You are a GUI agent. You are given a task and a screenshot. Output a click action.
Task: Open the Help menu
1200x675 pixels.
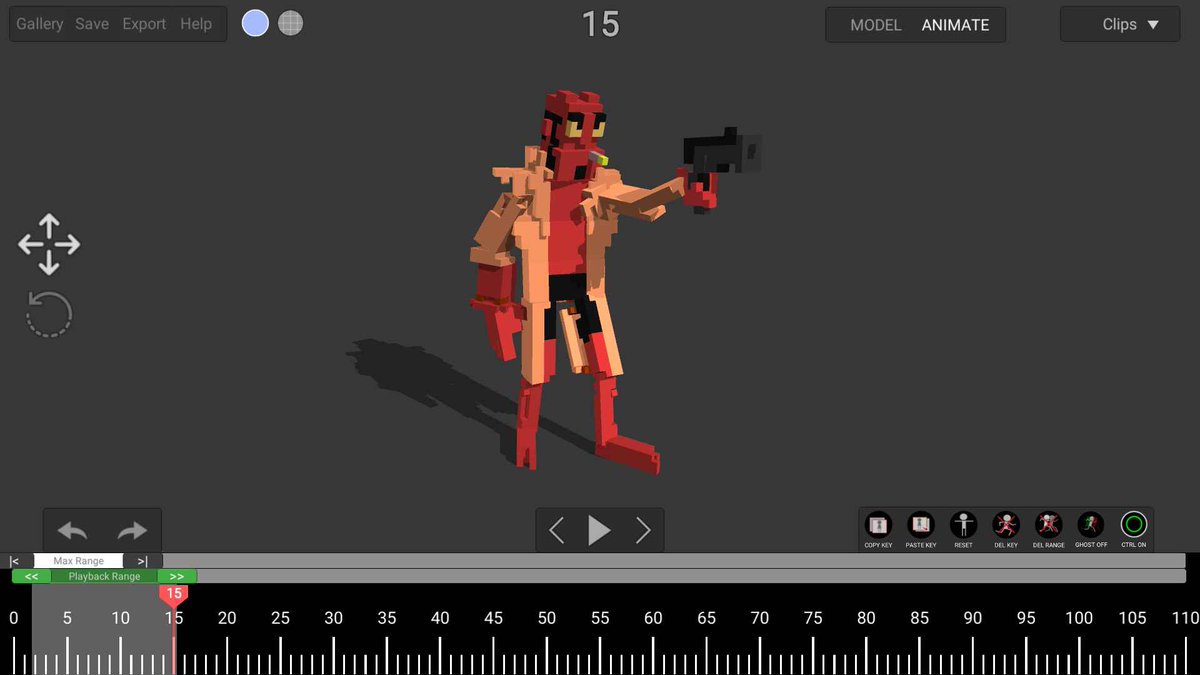(196, 24)
